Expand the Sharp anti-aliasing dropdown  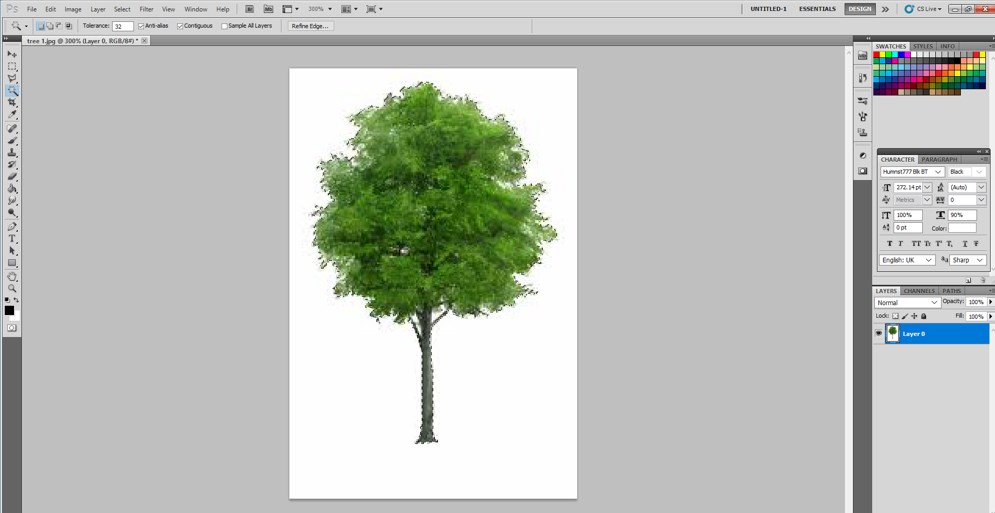tap(967, 260)
